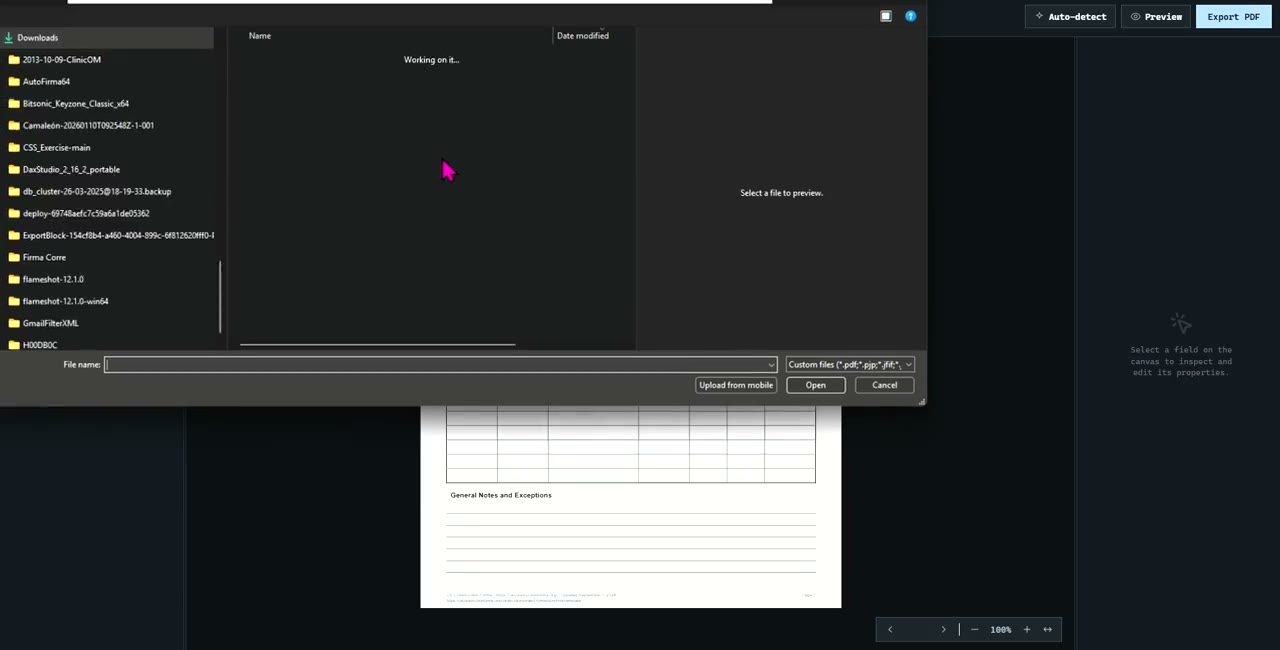Click the horizontal scrollbar in file list

coord(377,345)
